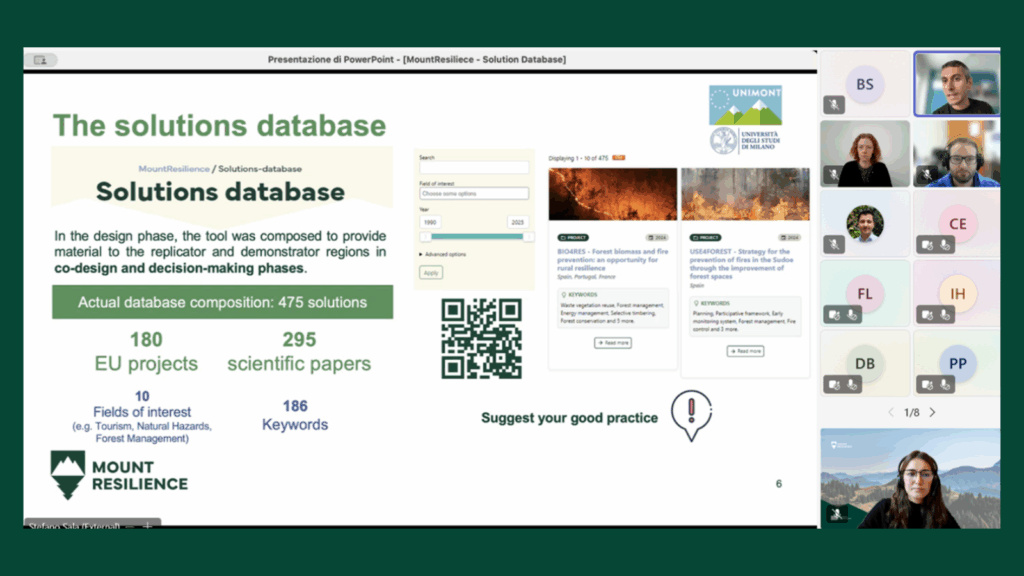Click the exclamation mark speech bubble icon
The image size is (1024, 576).
[x=691, y=415]
